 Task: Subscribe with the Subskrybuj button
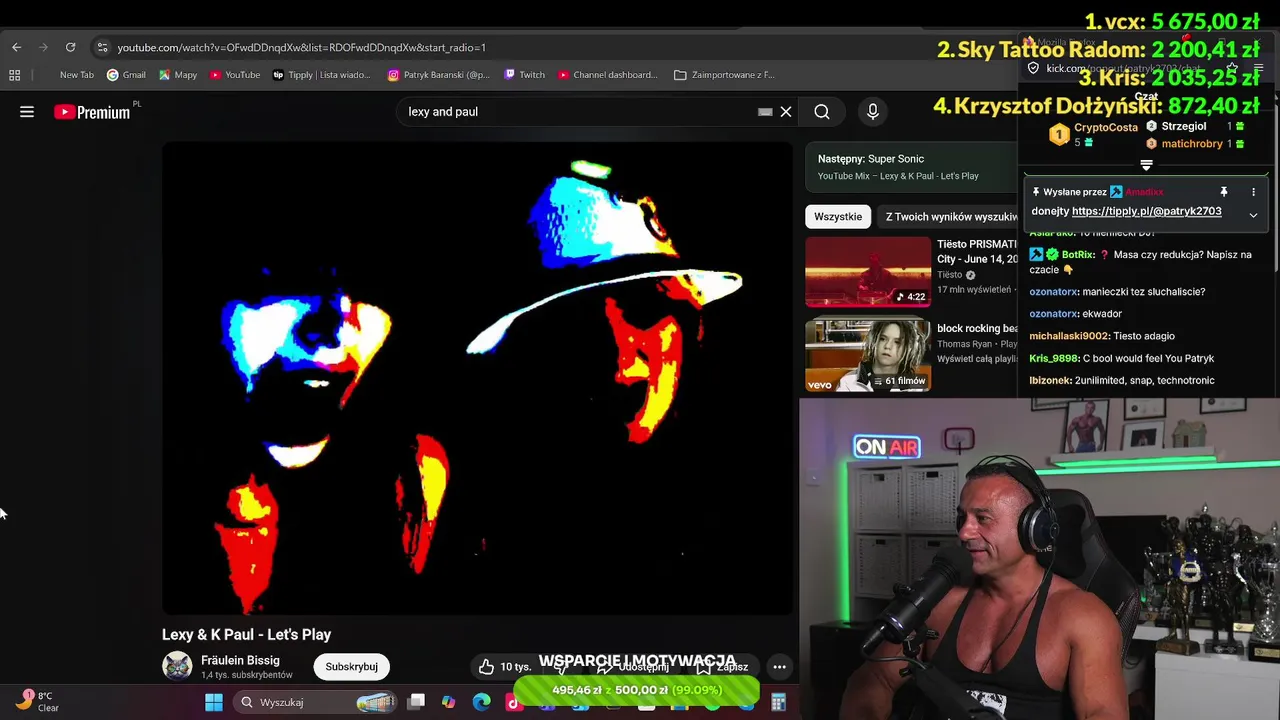pos(351,667)
